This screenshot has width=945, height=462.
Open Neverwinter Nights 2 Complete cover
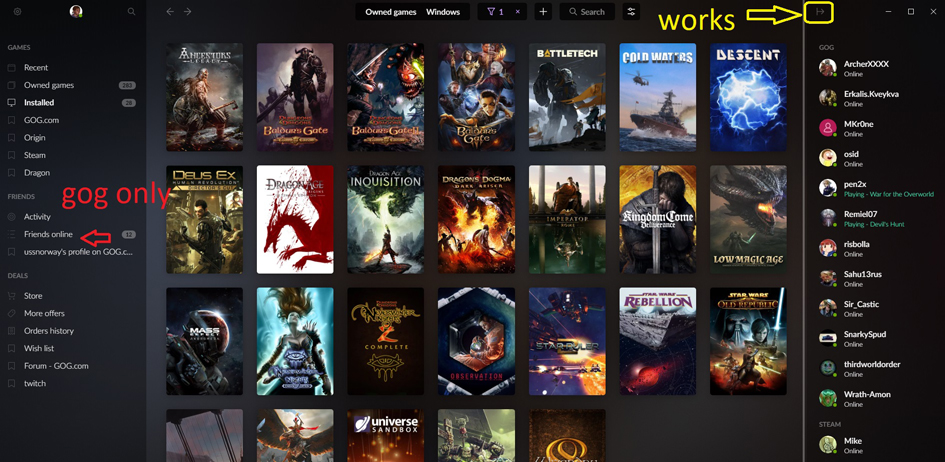pyautogui.click(x=386, y=341)
